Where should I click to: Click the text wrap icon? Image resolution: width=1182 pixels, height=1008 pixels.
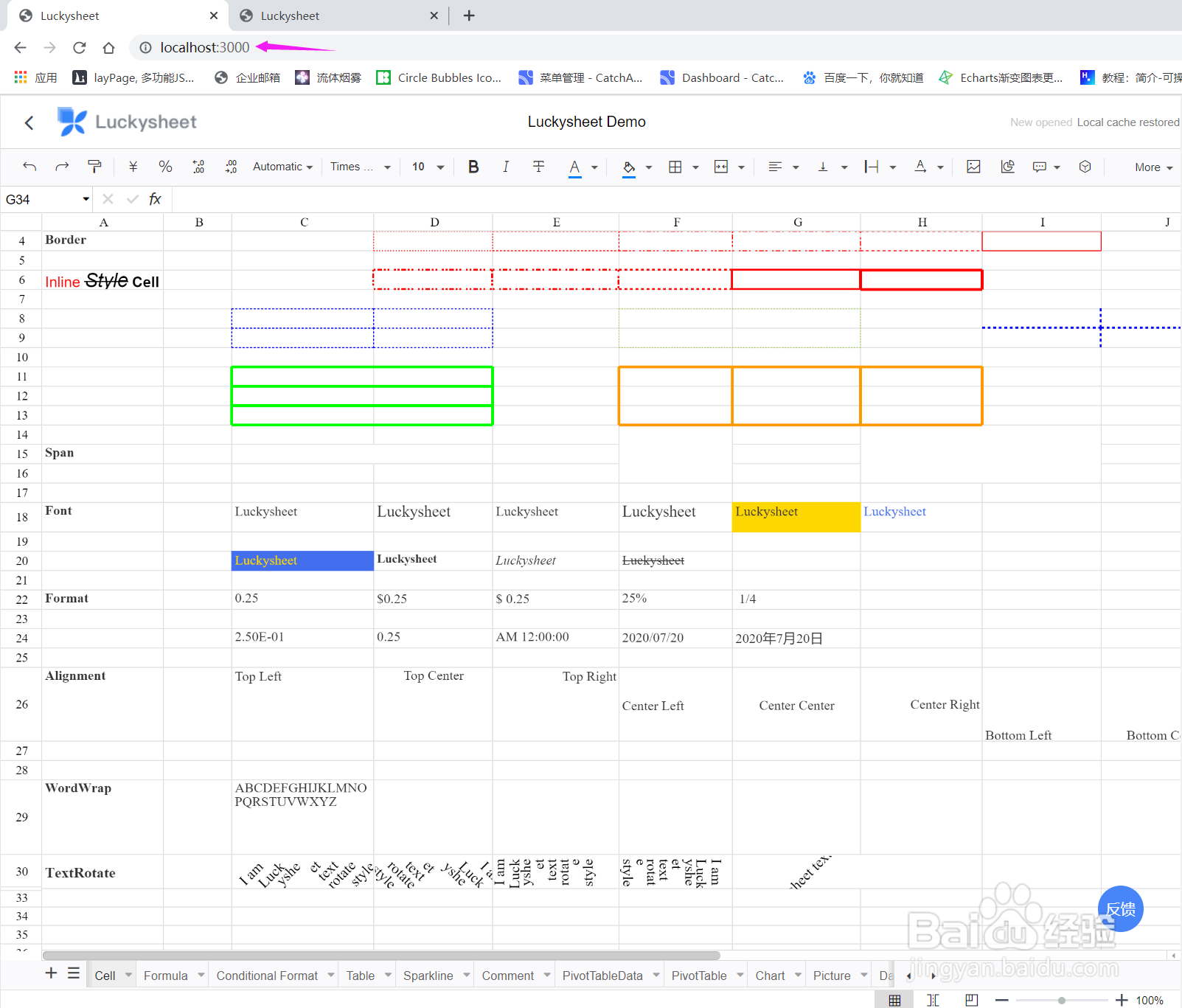(x=872, y=167)
